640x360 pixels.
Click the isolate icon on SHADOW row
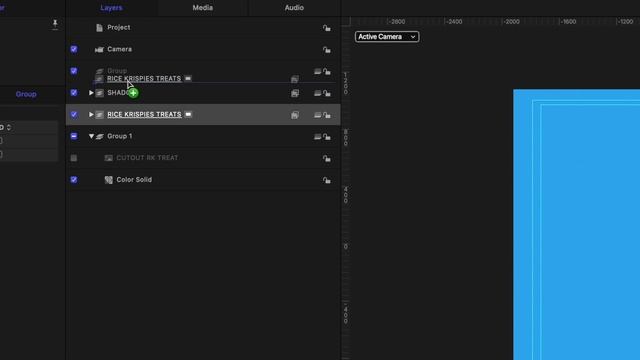295,93
